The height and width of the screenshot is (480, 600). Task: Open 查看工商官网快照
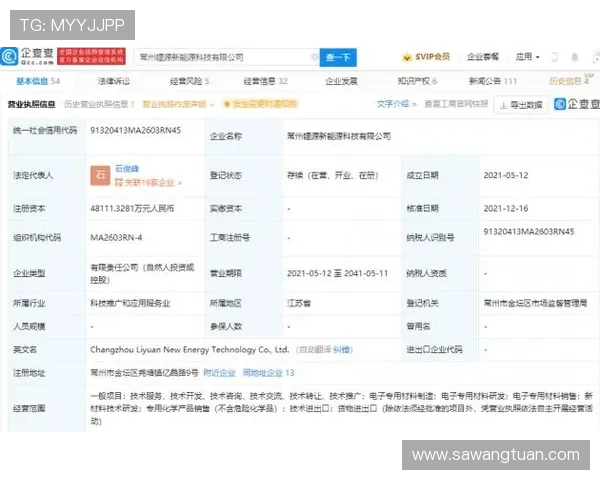[x=456, y=104]
